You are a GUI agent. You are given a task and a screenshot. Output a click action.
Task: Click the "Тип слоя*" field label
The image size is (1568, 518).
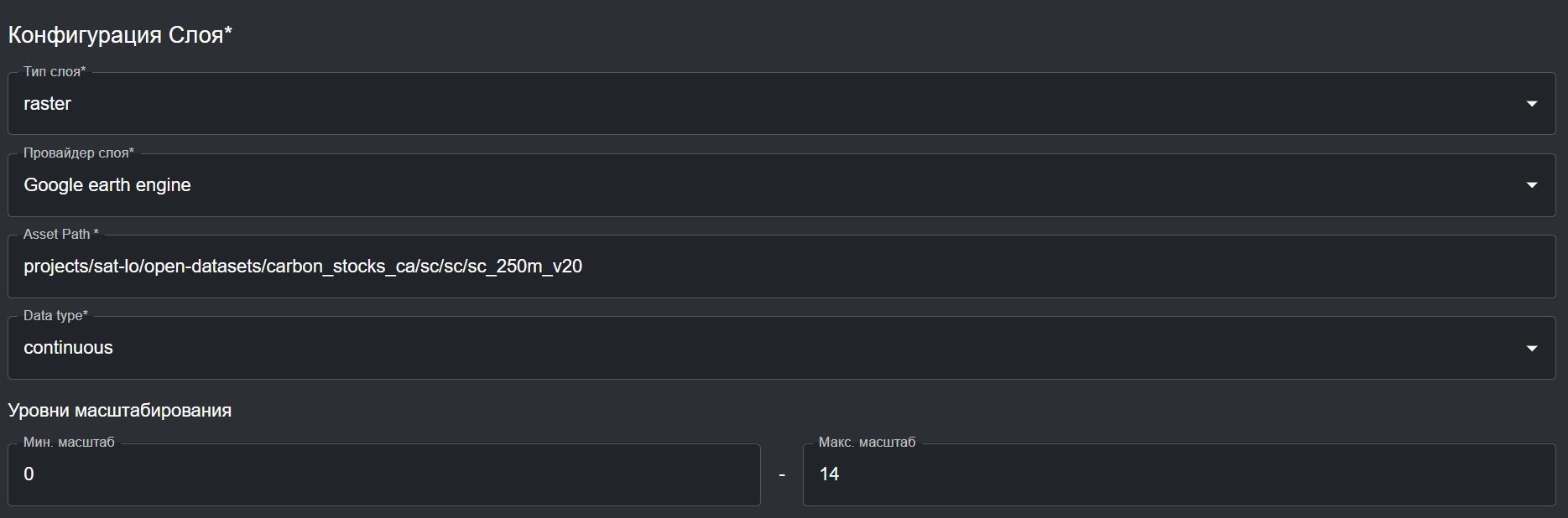55,72
